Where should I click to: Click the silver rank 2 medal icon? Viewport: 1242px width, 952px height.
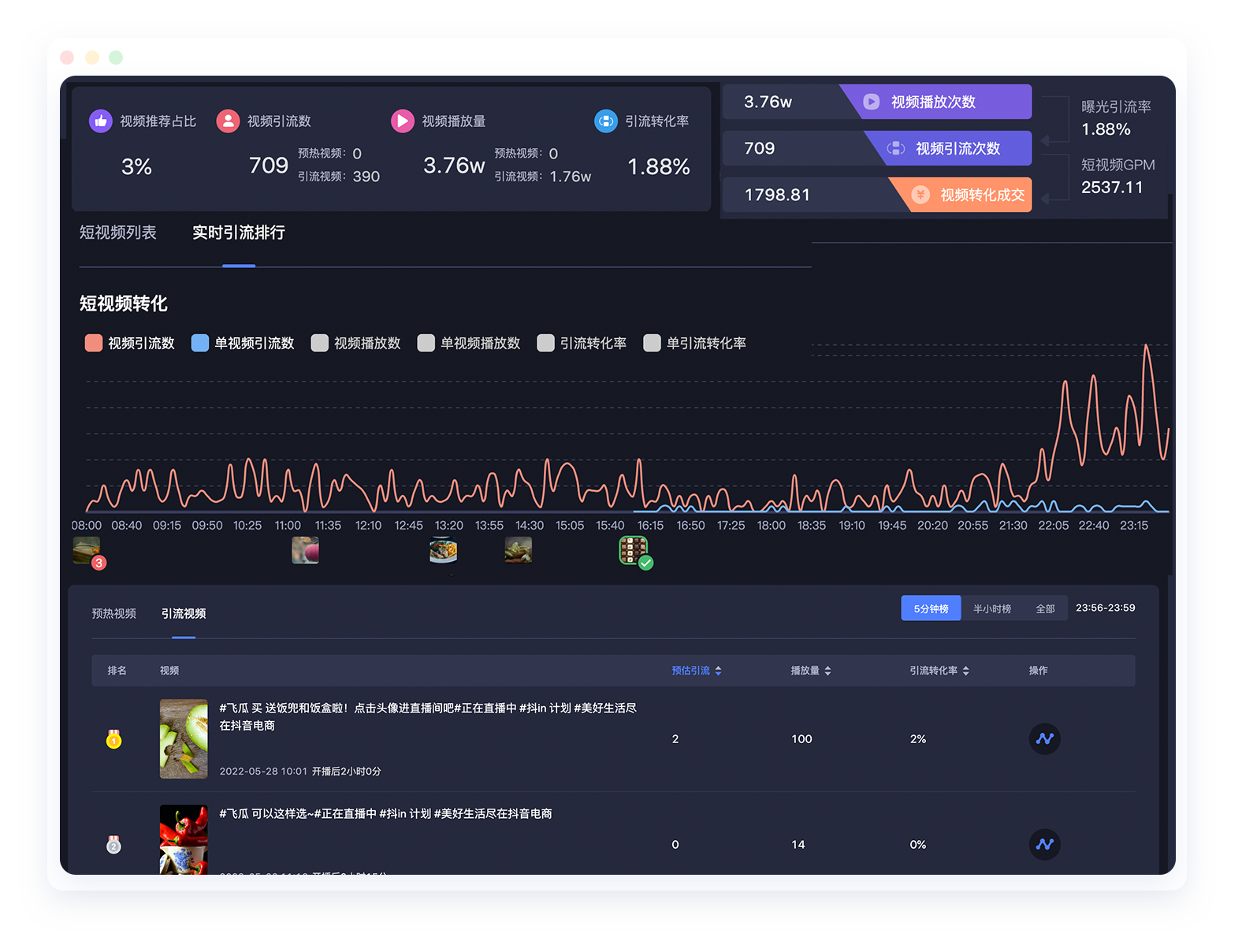(x=113, y=844)
